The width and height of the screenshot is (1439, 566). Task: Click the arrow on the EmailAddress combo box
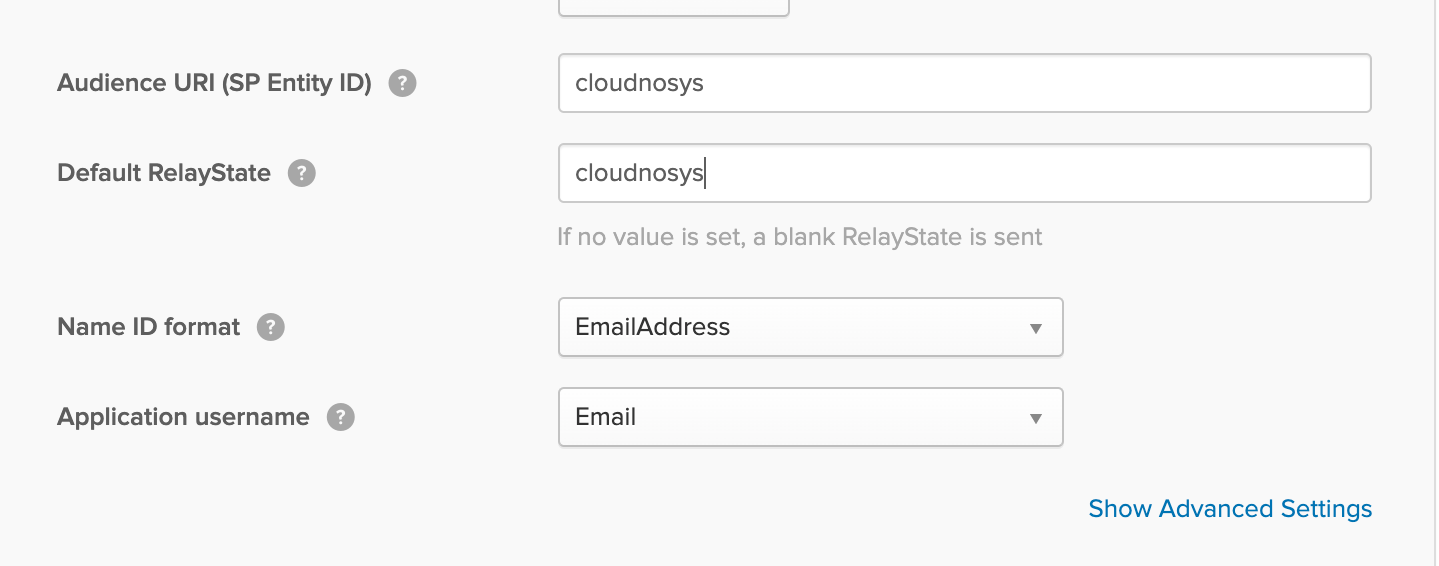(x=1036, y=328)
